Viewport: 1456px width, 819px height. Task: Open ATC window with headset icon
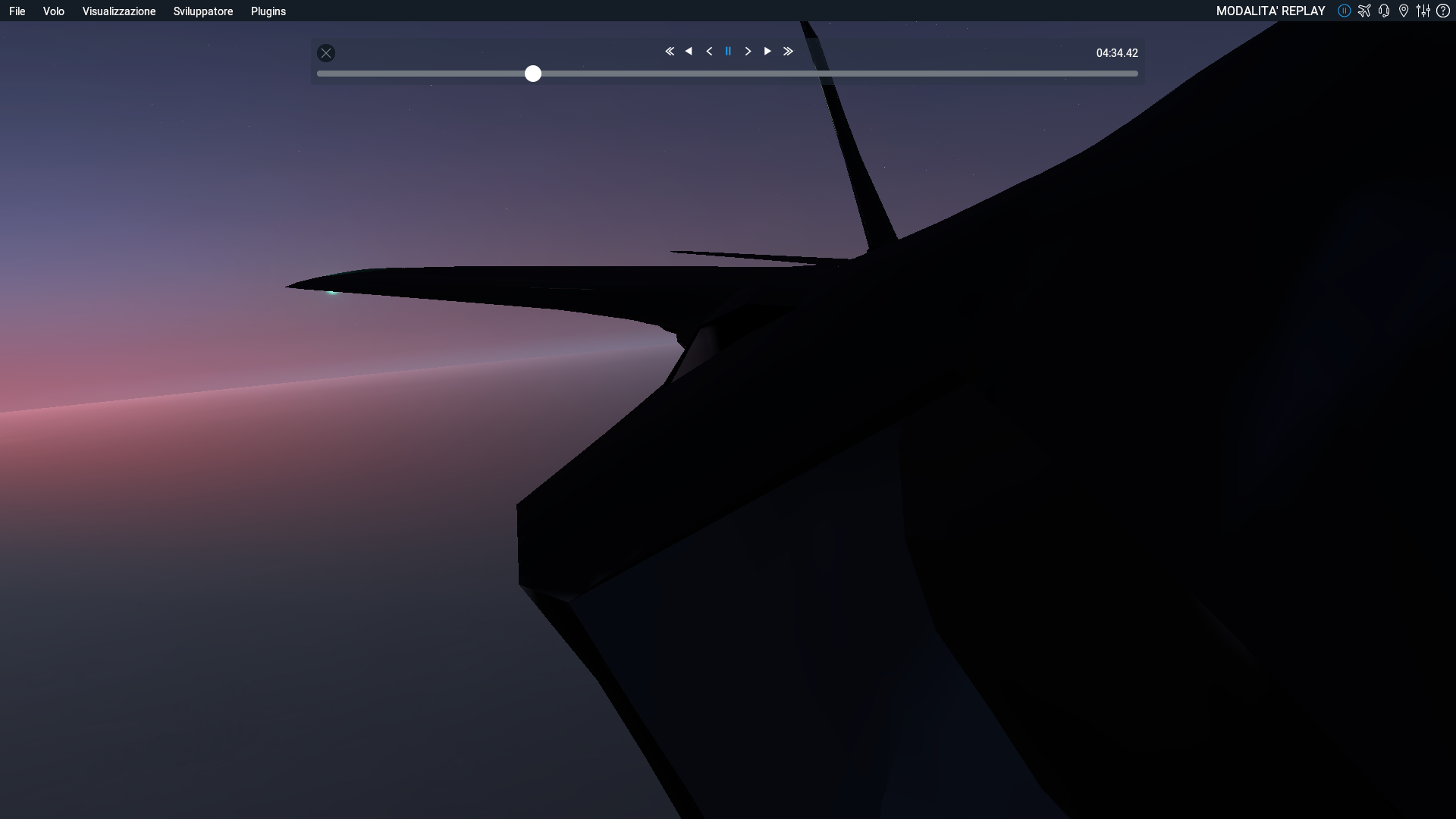[1384, 11]
